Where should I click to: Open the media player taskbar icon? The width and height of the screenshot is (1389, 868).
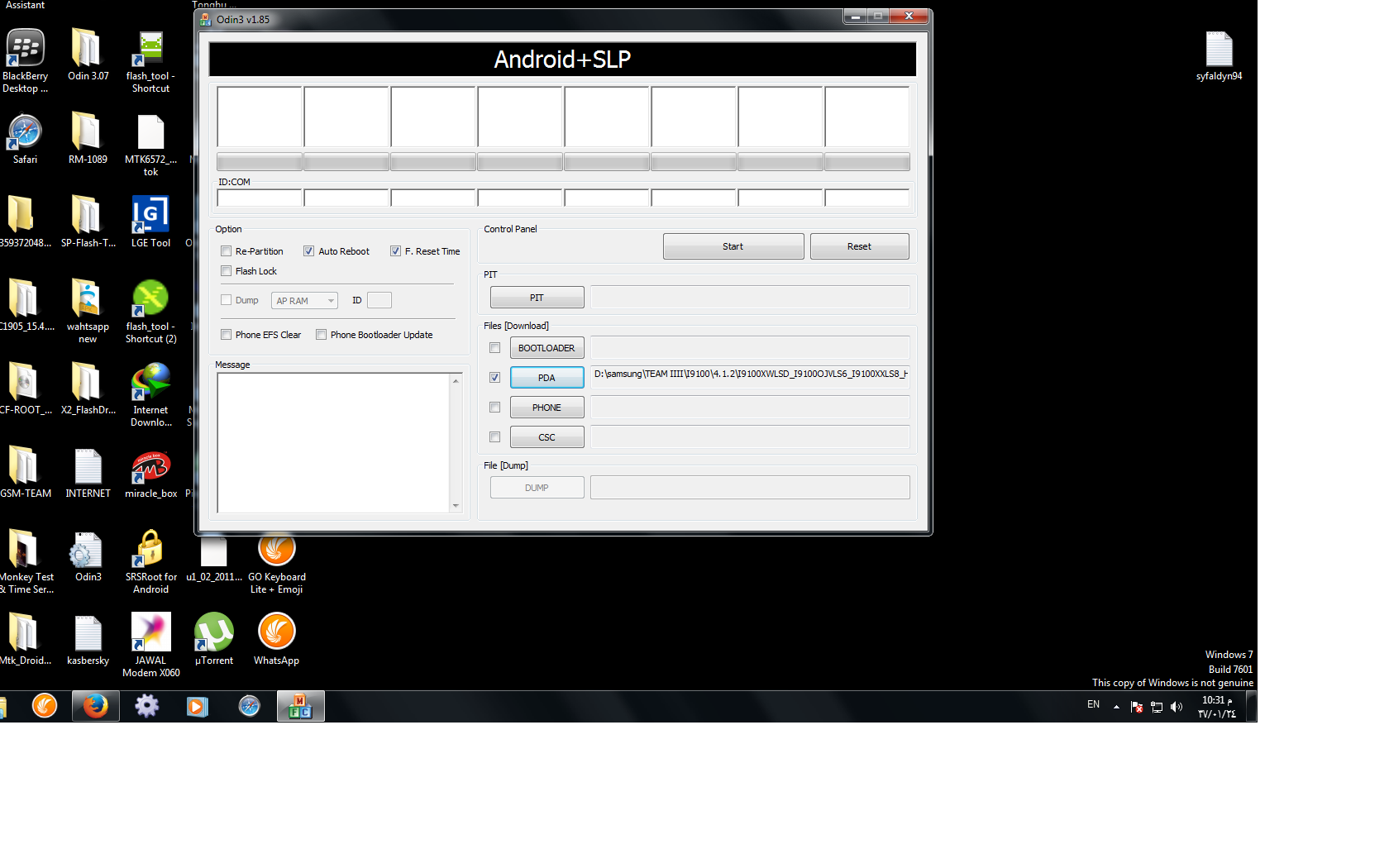point(197,706)
